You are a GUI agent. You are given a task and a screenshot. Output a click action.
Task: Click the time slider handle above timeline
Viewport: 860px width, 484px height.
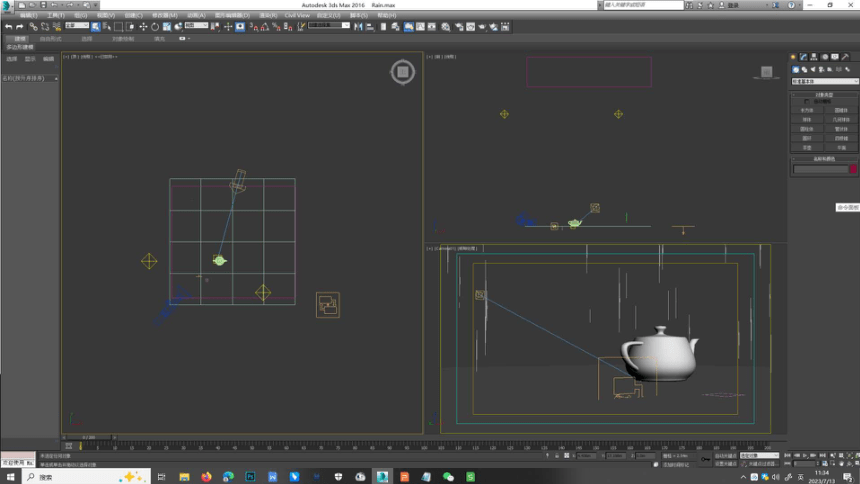tap(89, 437)
